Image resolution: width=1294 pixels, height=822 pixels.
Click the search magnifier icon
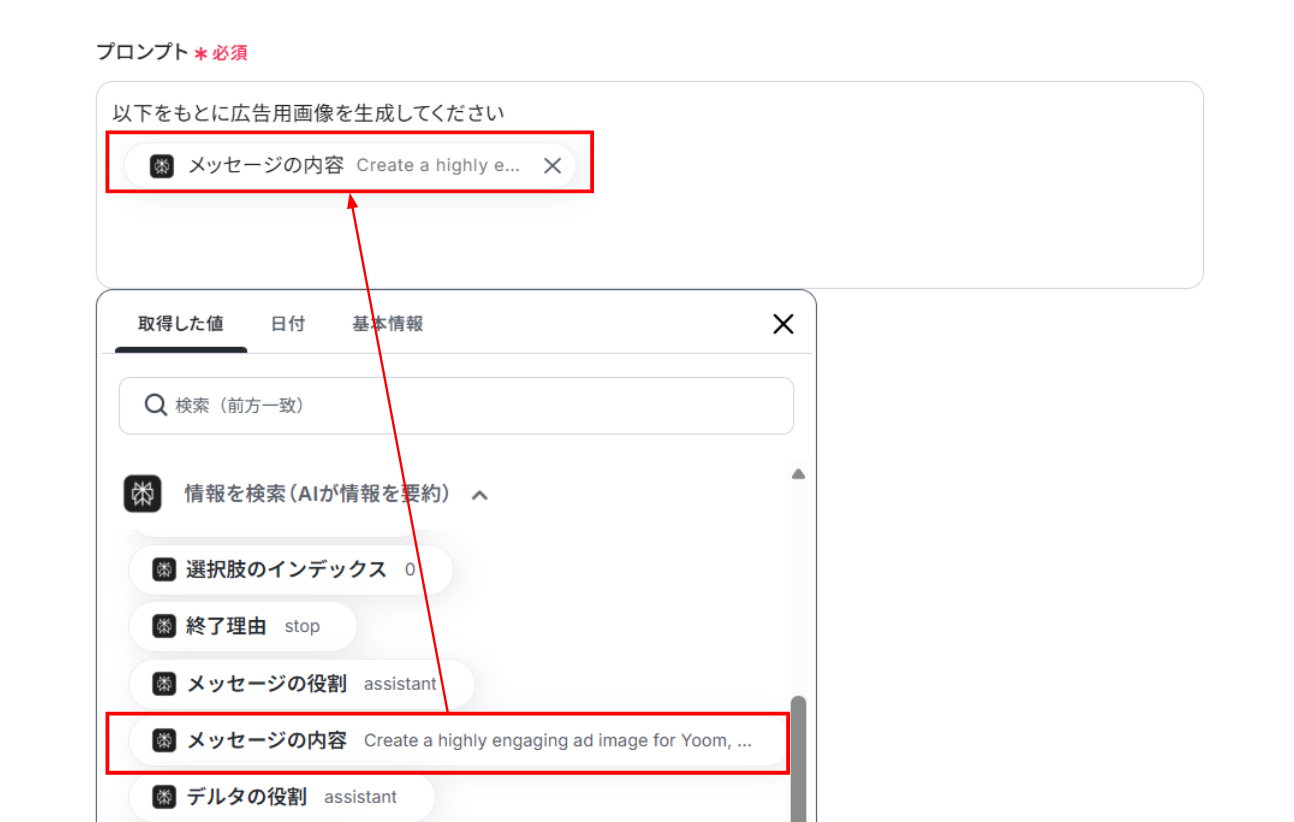[155, 405]
